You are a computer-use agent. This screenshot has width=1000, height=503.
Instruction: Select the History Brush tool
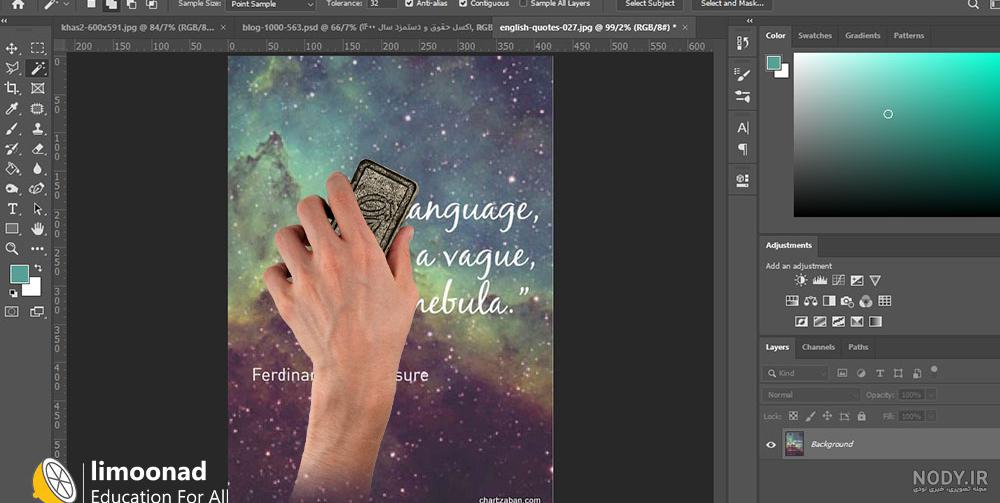[x=11, y=149]
